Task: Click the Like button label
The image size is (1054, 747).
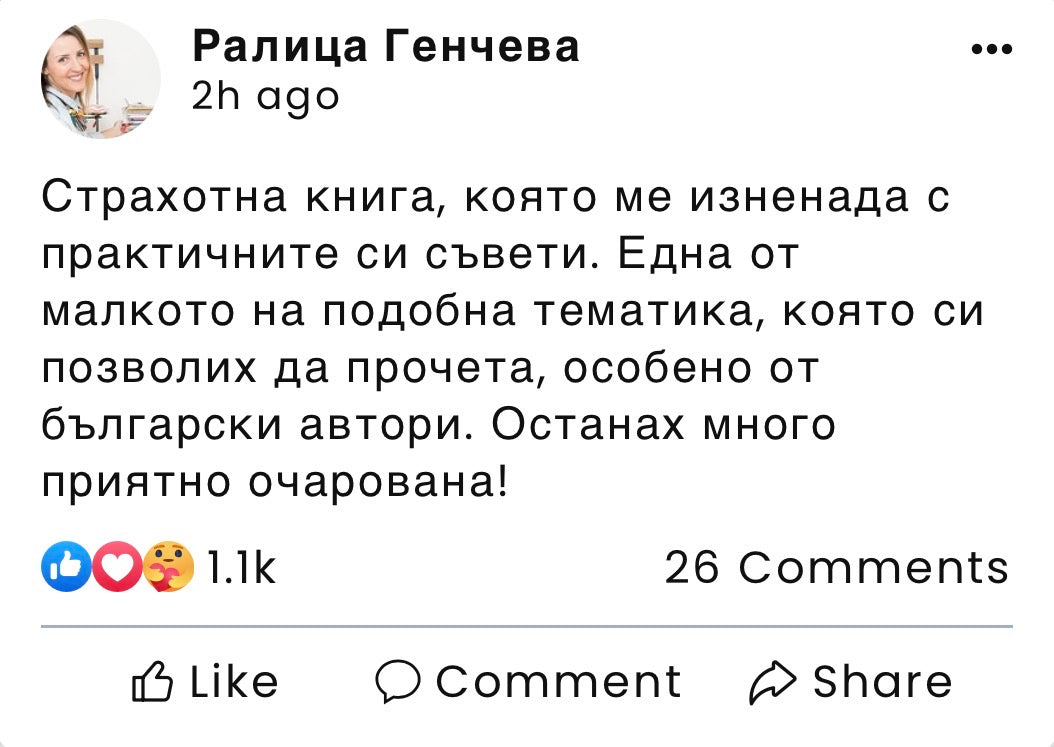Action: coord(234,682)
